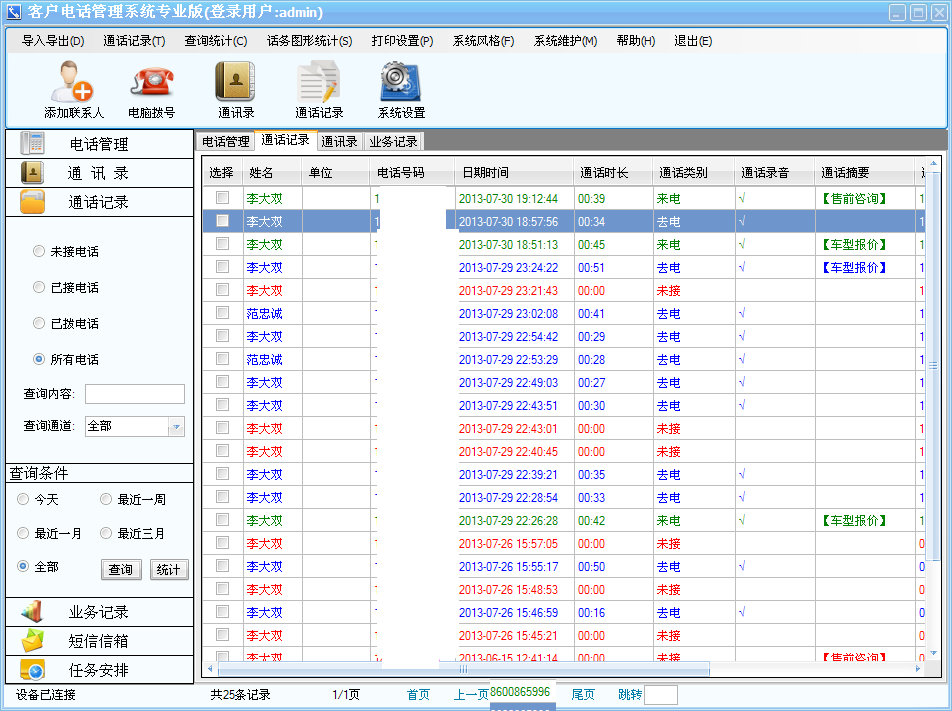The height and width of the screenshot is (711, 952).
Task: Open the 帮助(H) menu
Action: (x=636, y=41)
